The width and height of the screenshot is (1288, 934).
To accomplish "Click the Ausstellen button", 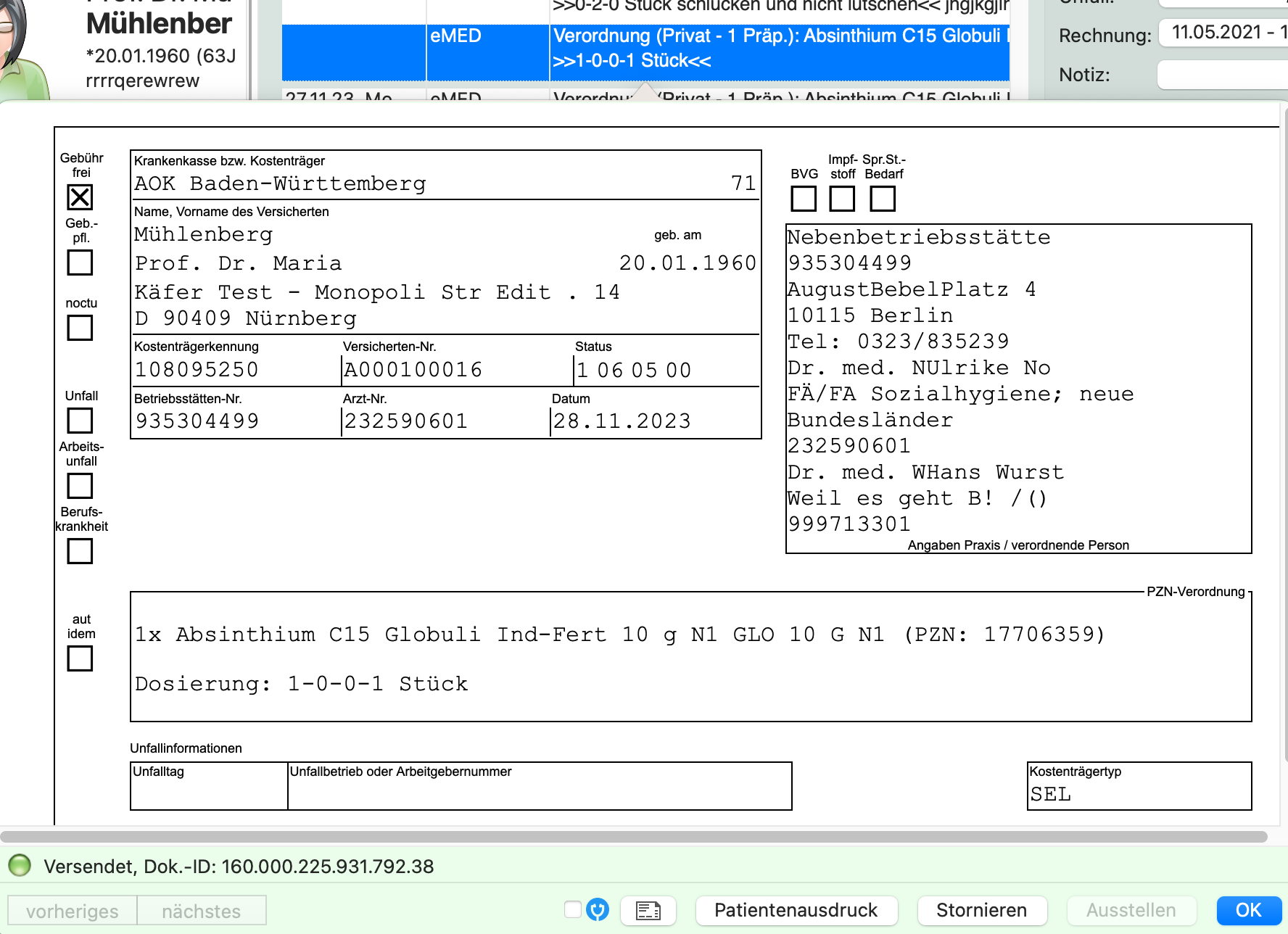I will point(1131,910).
